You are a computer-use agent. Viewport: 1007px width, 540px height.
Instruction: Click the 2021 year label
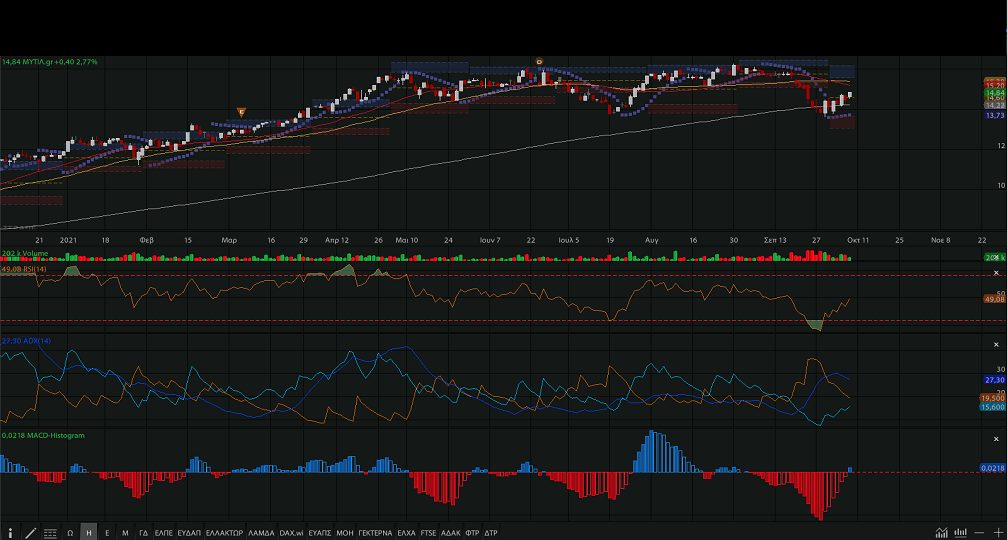coord(68,240)
